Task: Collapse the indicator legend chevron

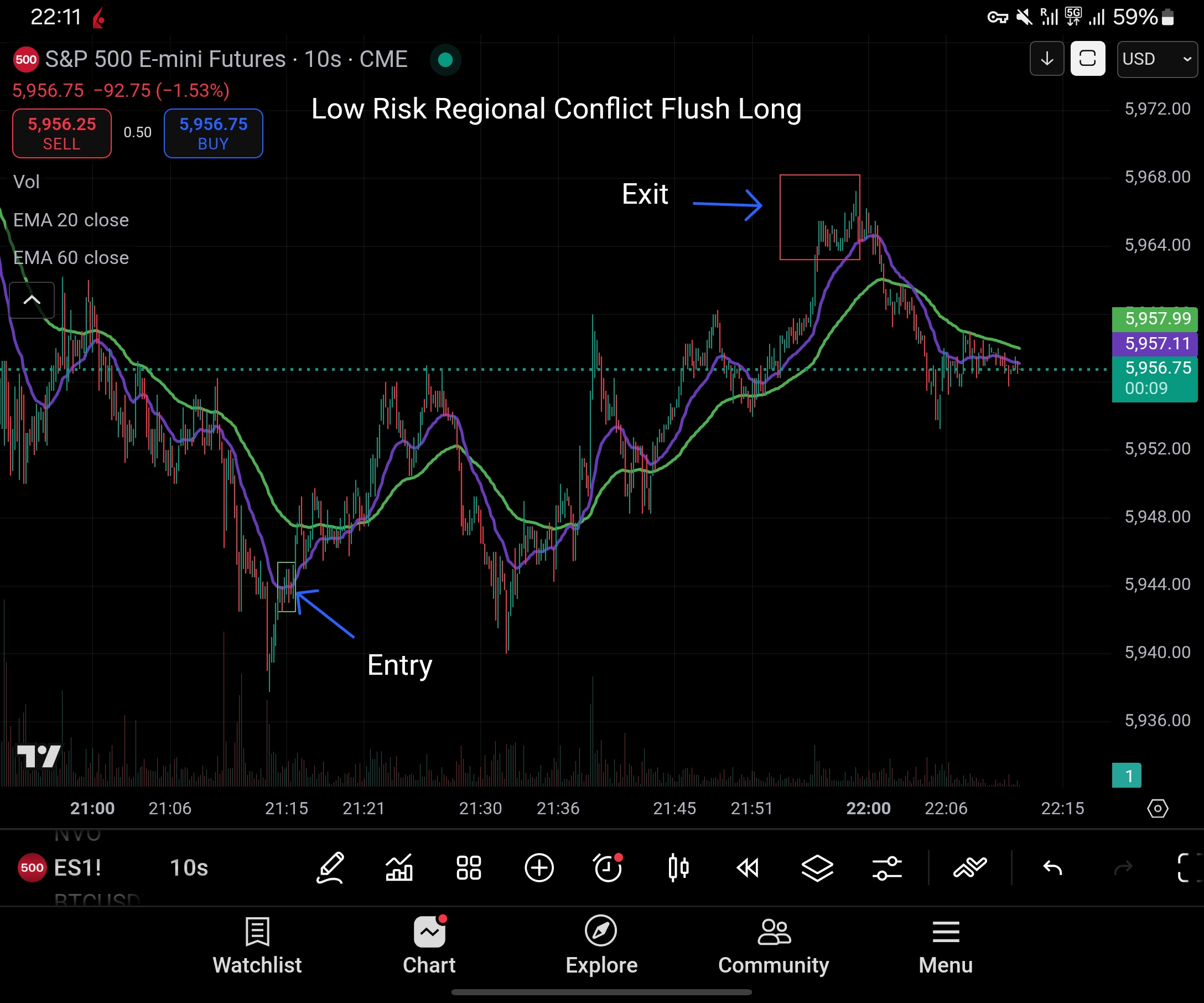Action: point(32,300)
